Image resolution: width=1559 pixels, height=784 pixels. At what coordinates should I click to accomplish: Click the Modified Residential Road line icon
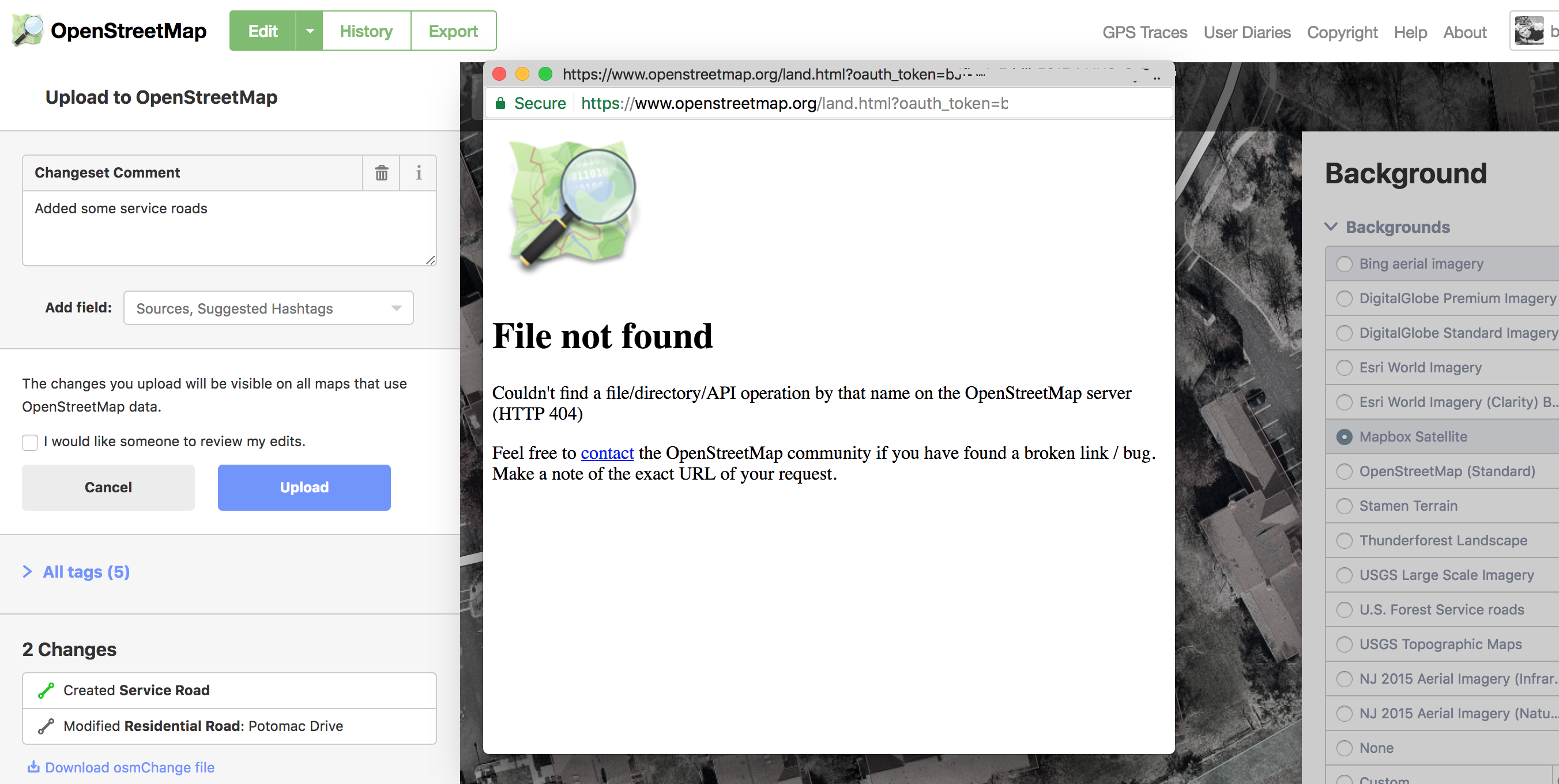[46, 726]
